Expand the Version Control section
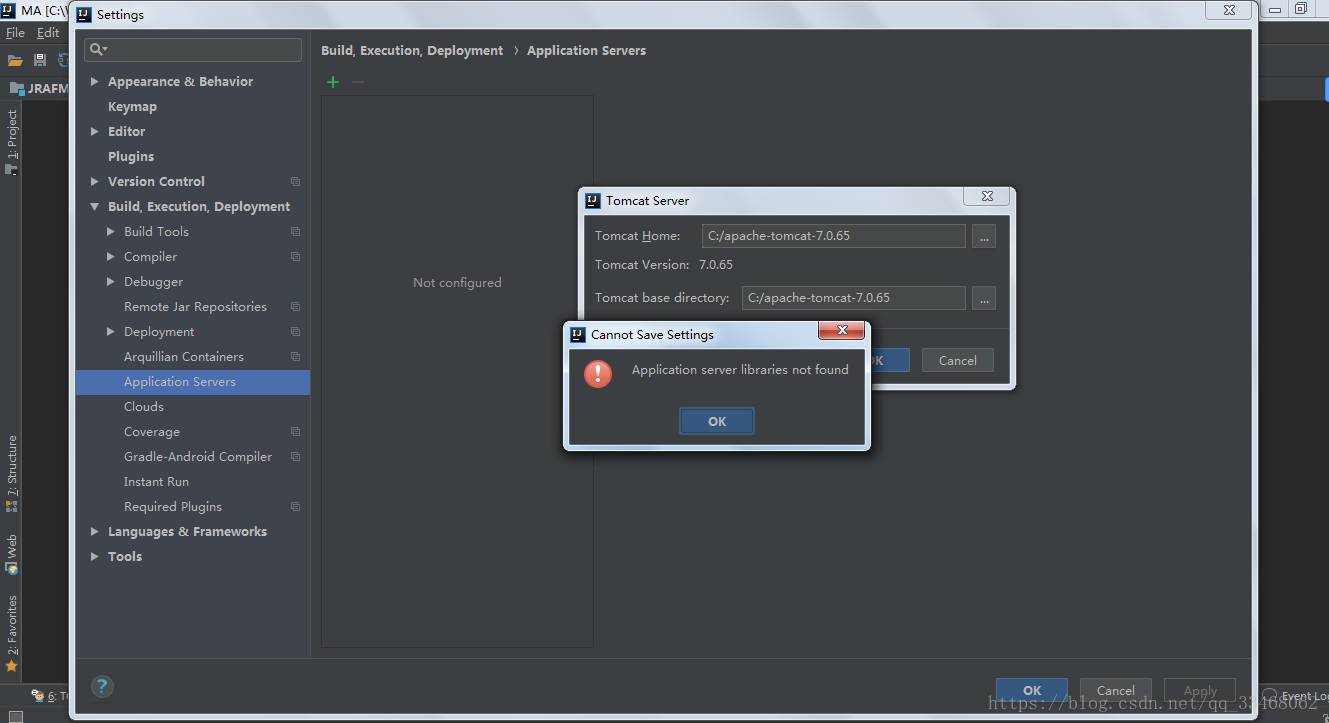This screenshot has width=1329, height=723. [94, 181]
